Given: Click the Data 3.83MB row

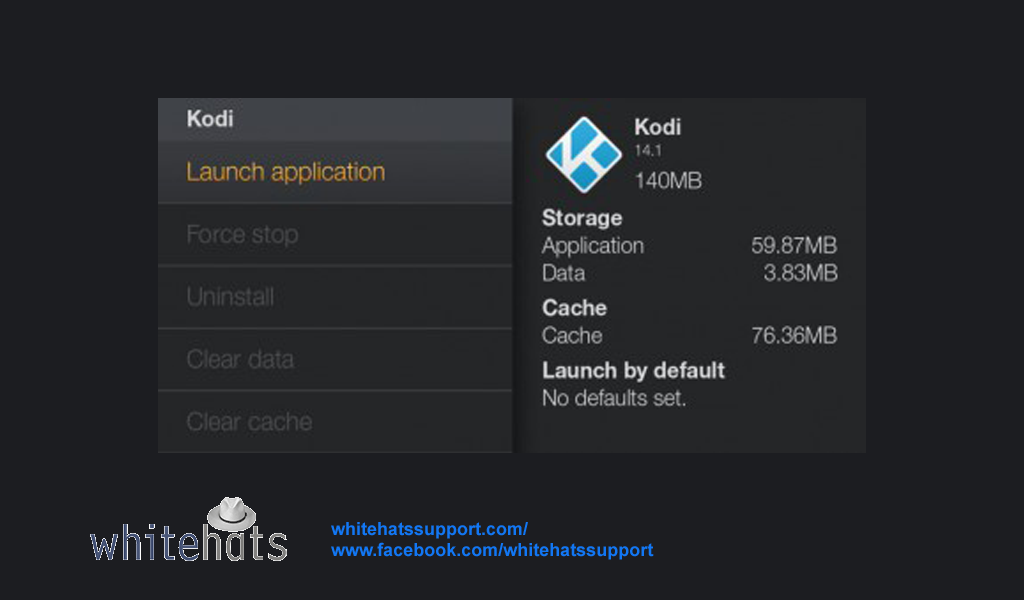Looking at the screenshot, I should pos(690,273).
